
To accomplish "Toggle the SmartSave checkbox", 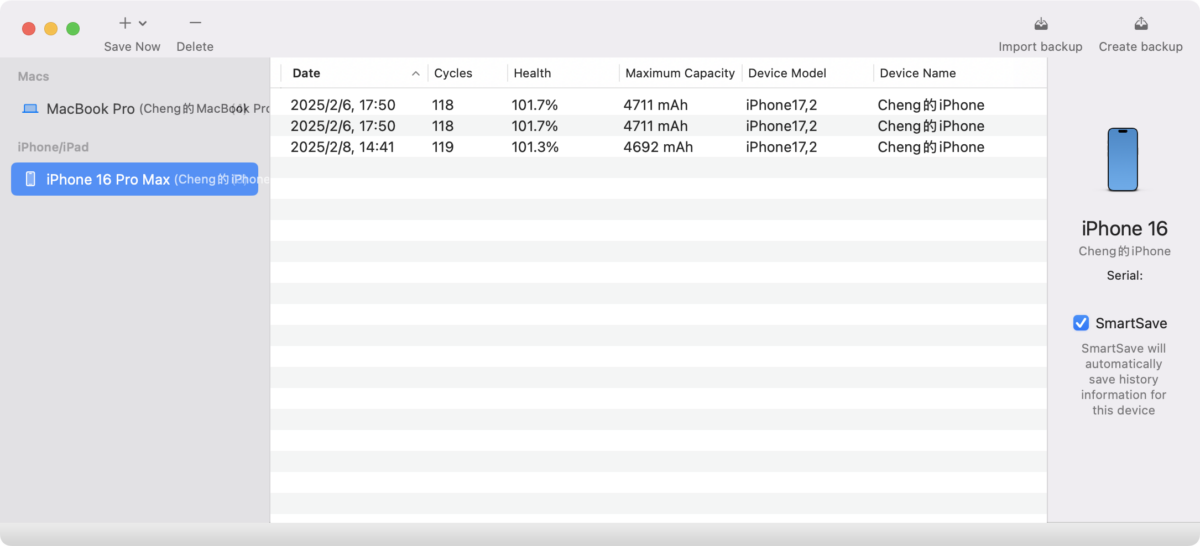I will click(x=1081, y=323).
